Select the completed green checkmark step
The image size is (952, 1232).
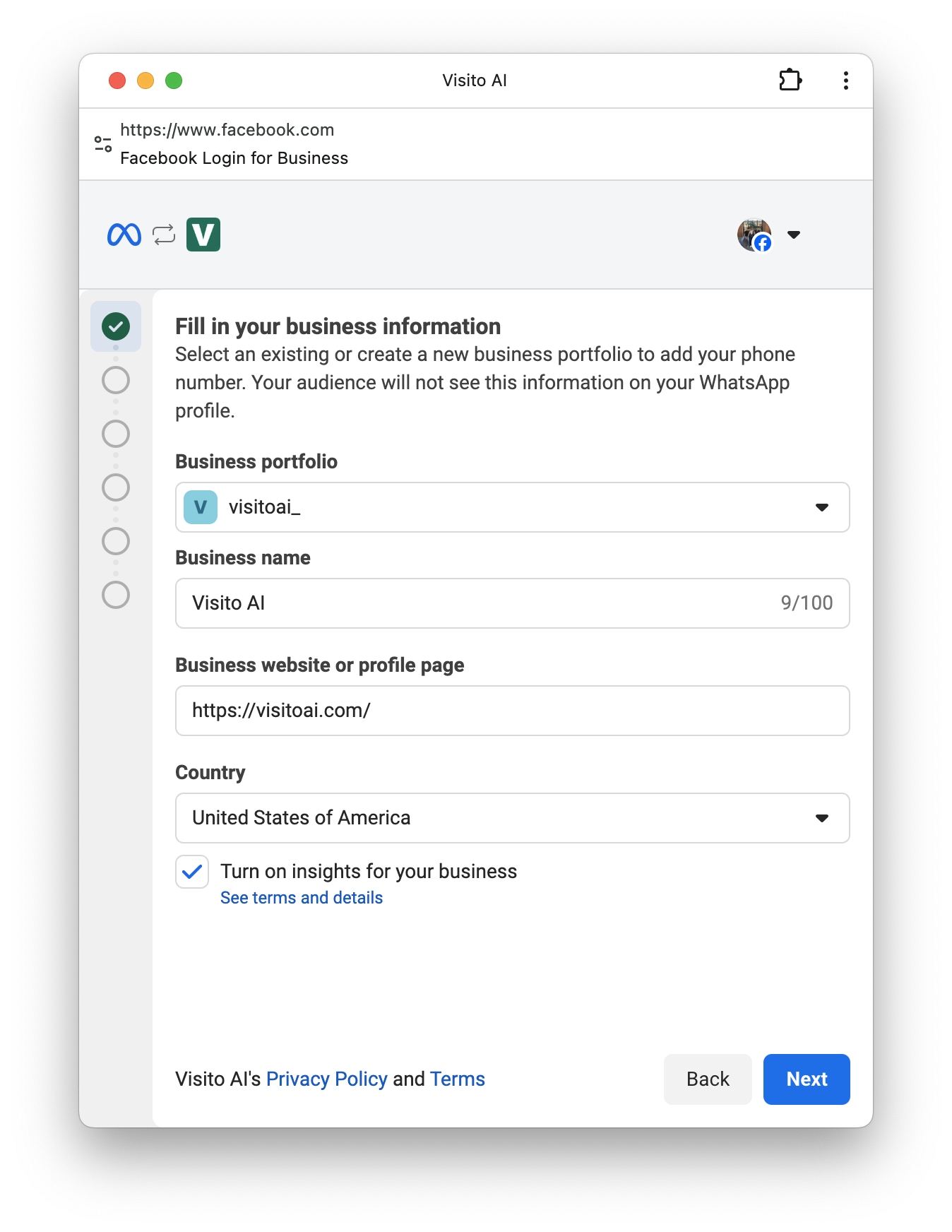click(x=116, y=326)
